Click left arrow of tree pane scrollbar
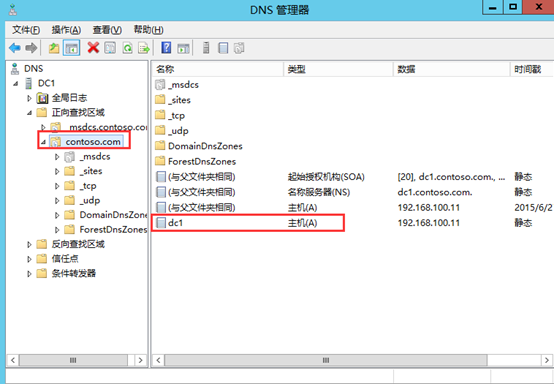The width and height of the screenshot is (554, 384). 13,360
